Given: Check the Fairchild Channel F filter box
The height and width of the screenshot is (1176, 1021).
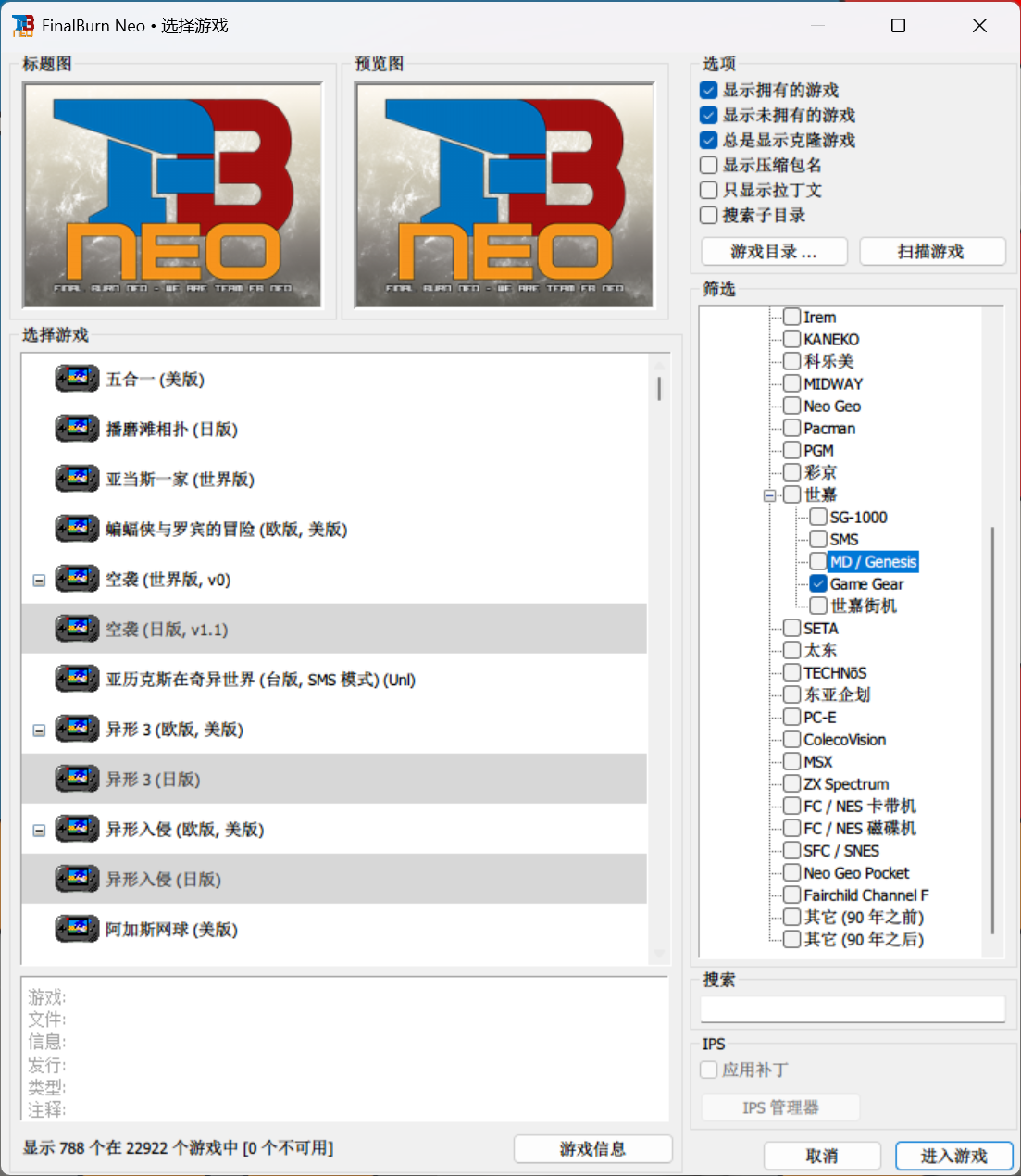Looking at the screenshot, I should click(792, 895).
